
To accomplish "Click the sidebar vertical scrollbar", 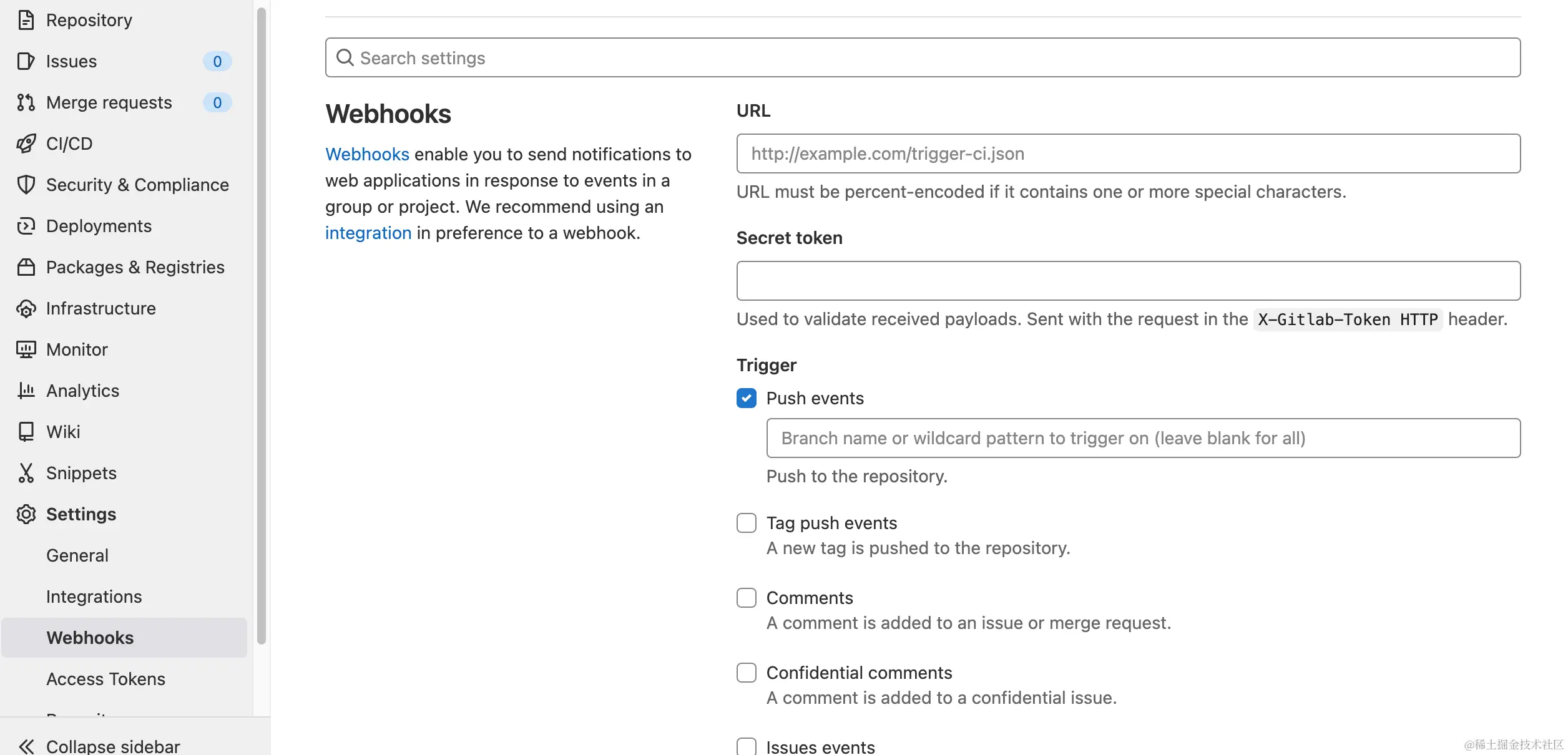I will point(262,324).
